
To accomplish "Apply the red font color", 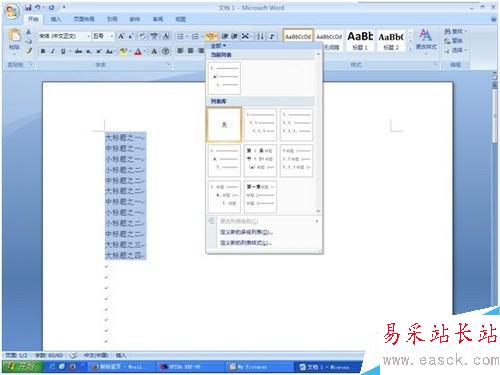I will (138, 51).
